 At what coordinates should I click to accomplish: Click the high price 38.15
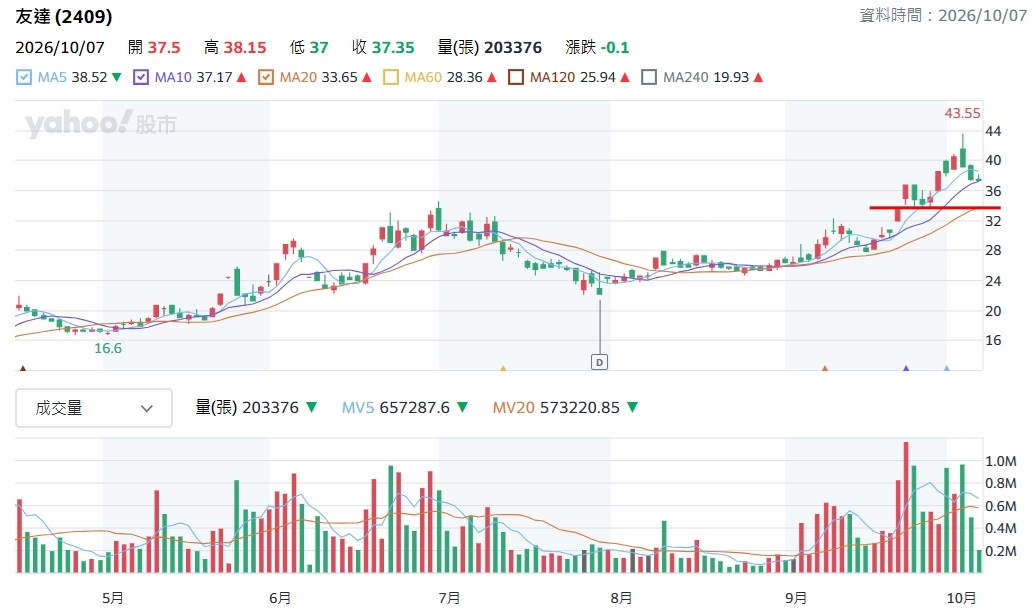[244, 48]
